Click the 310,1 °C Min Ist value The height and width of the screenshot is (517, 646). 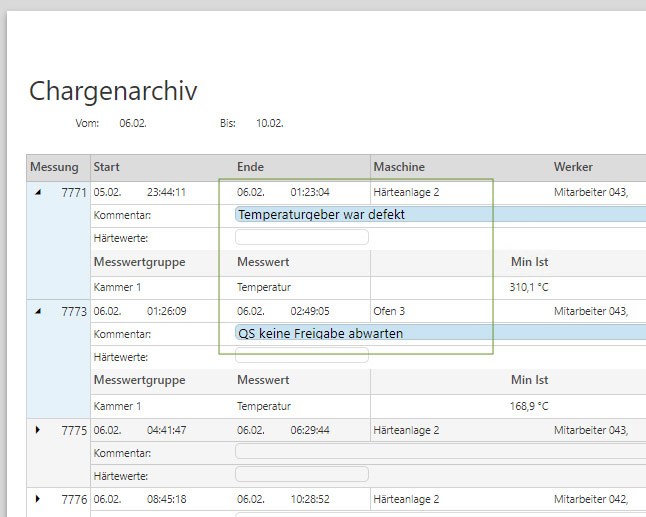click(529, 287)
